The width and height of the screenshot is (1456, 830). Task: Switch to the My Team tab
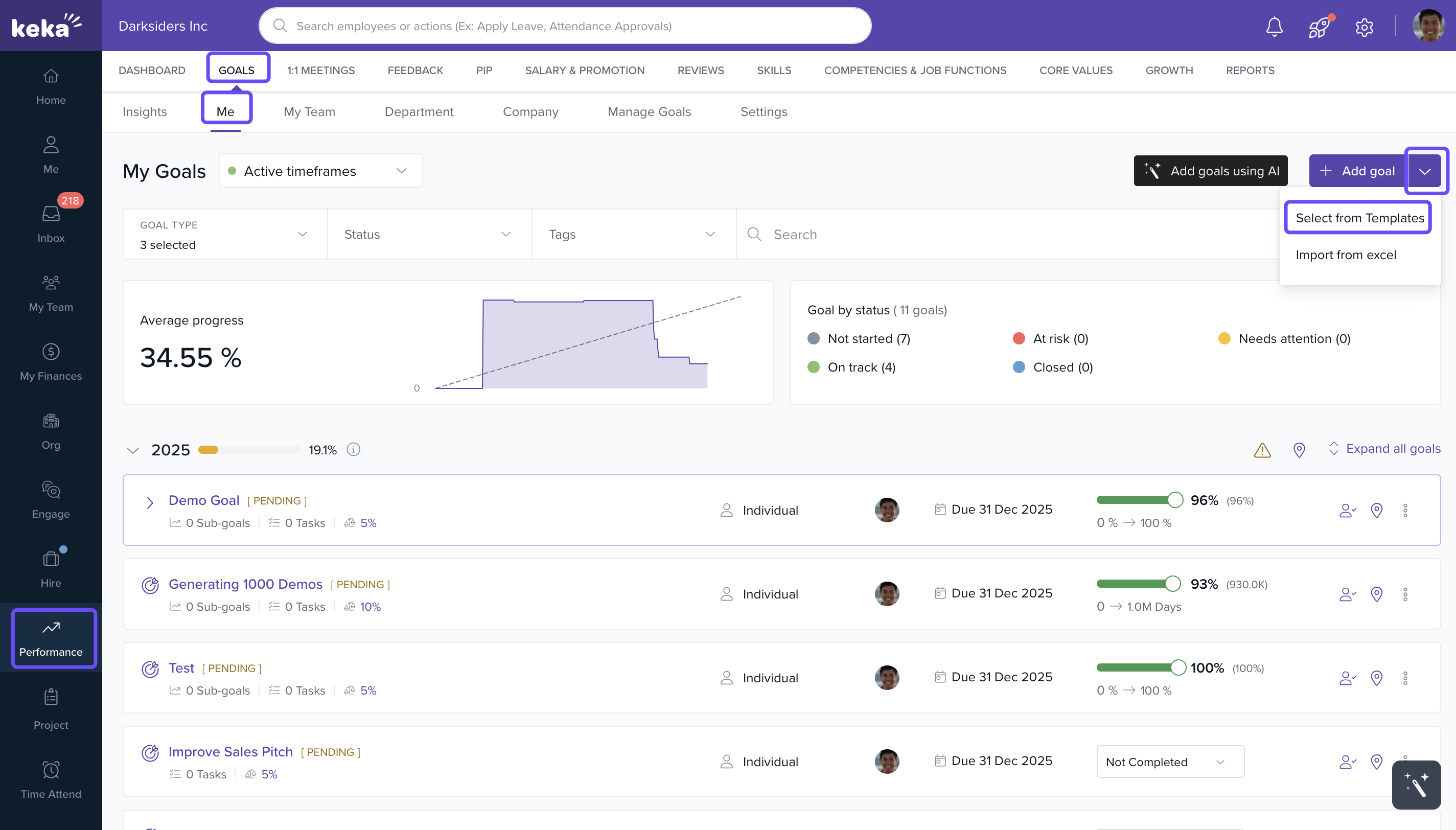[309, 112]
